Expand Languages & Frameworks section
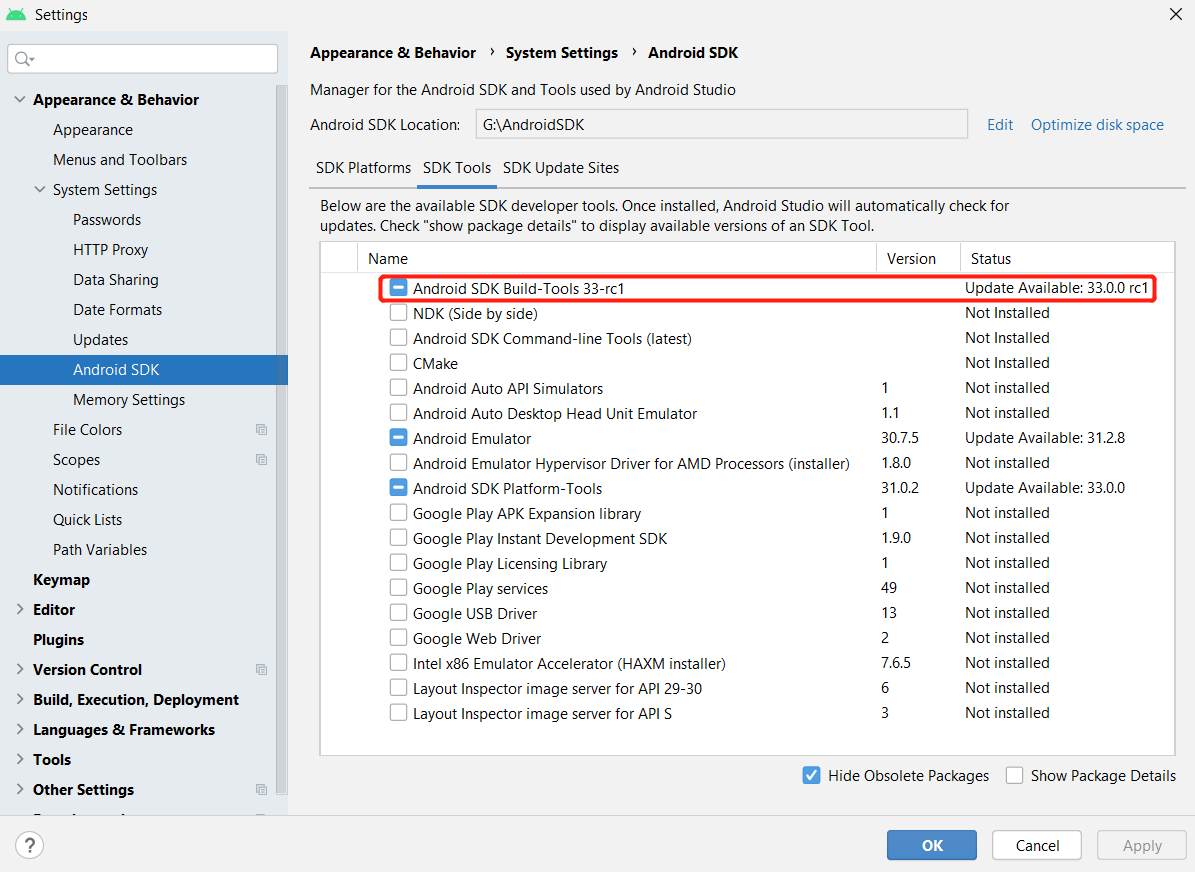The image size is (1195, 872). [20, 729]
